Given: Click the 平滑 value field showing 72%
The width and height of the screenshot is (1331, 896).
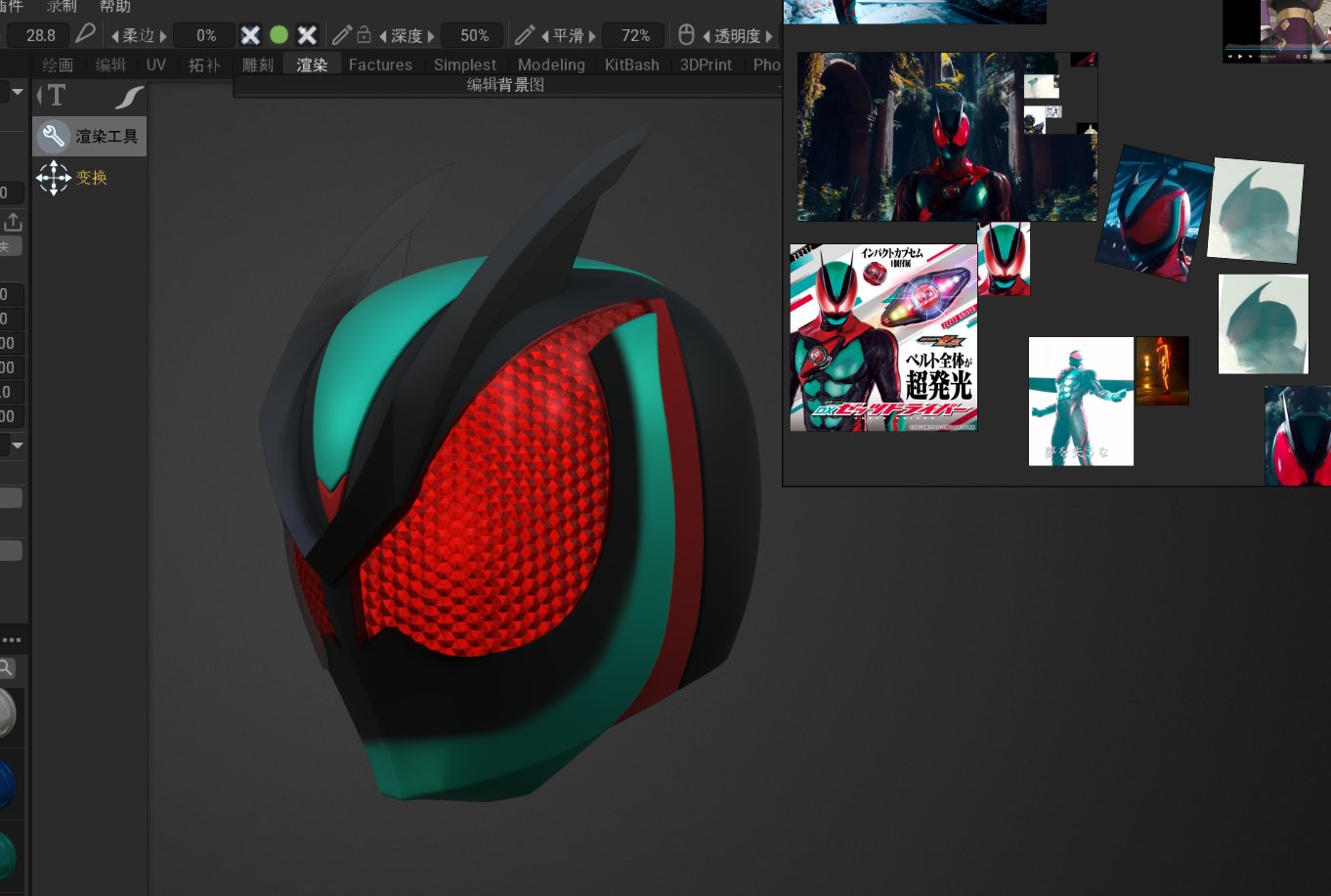Looking at the screenshot, I should [635, 35].
